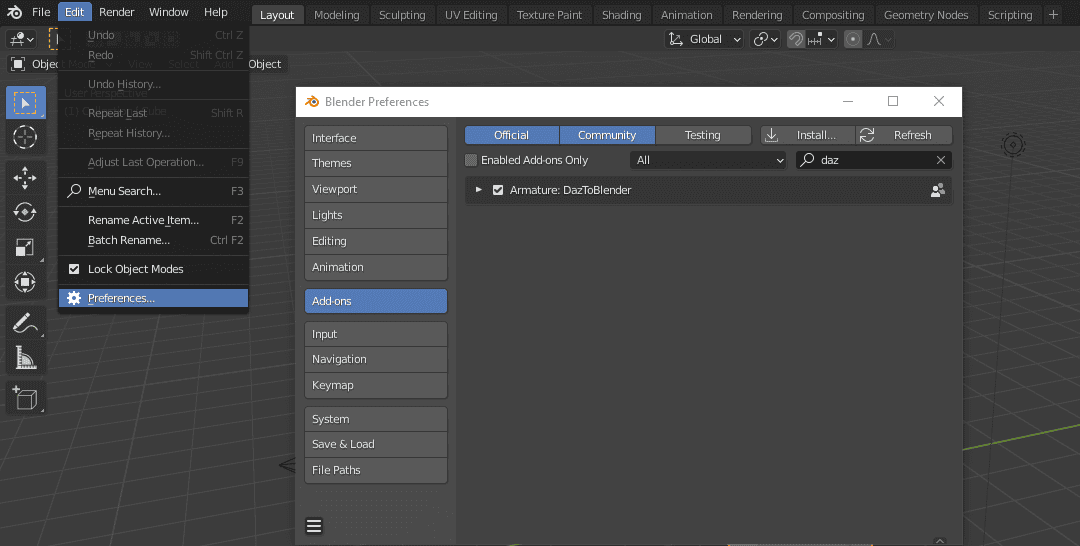Viewport: 1080px width, 546px height.
Task: Switch to the Geometry Nodes workspace tab
Action: point(926,14)
